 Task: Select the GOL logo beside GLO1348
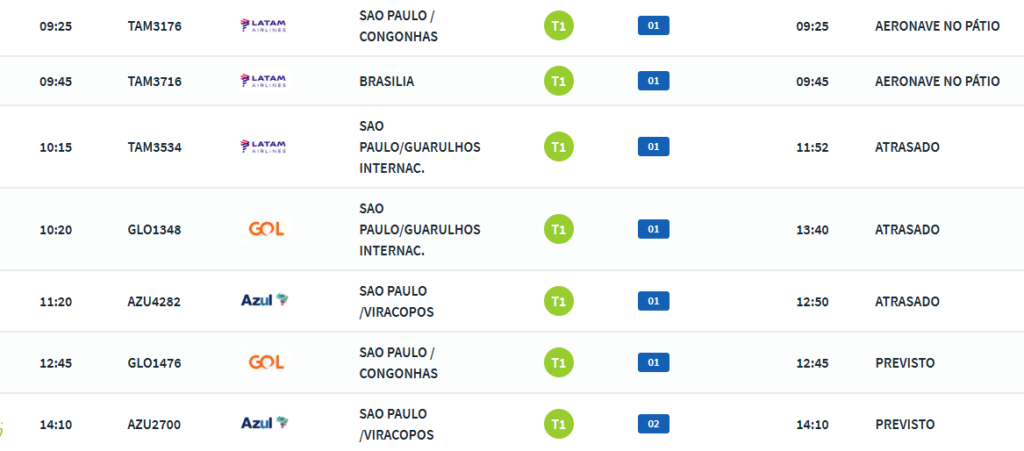click(266, 229)
